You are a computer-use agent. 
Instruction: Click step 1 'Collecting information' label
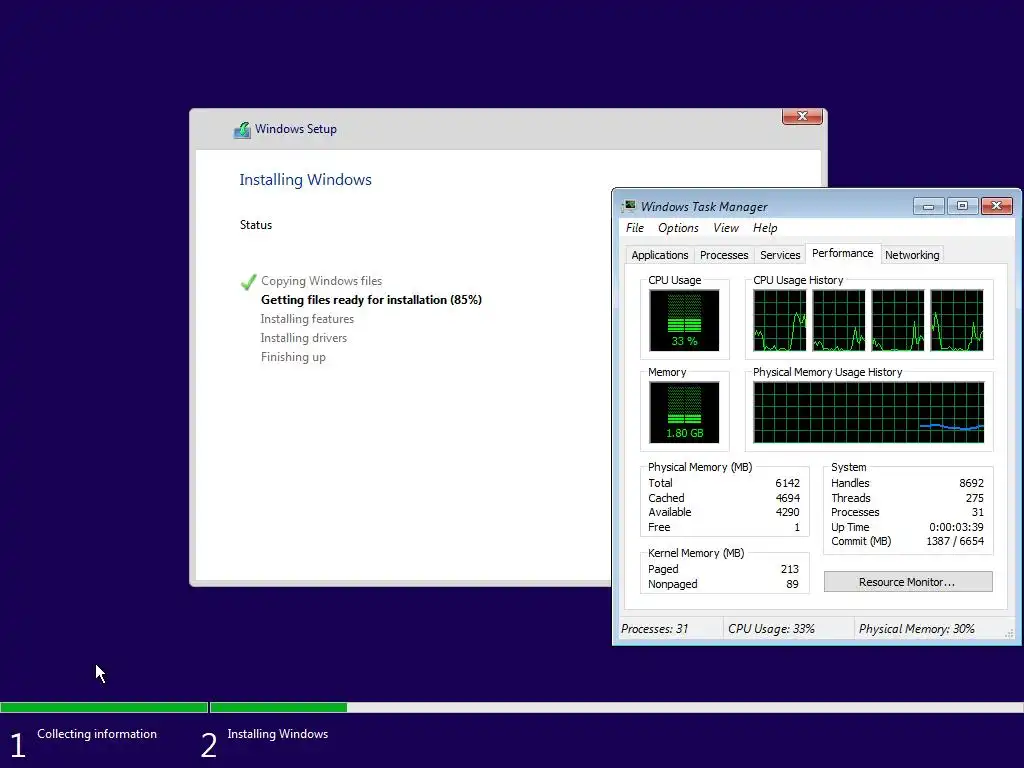[97, 734]
